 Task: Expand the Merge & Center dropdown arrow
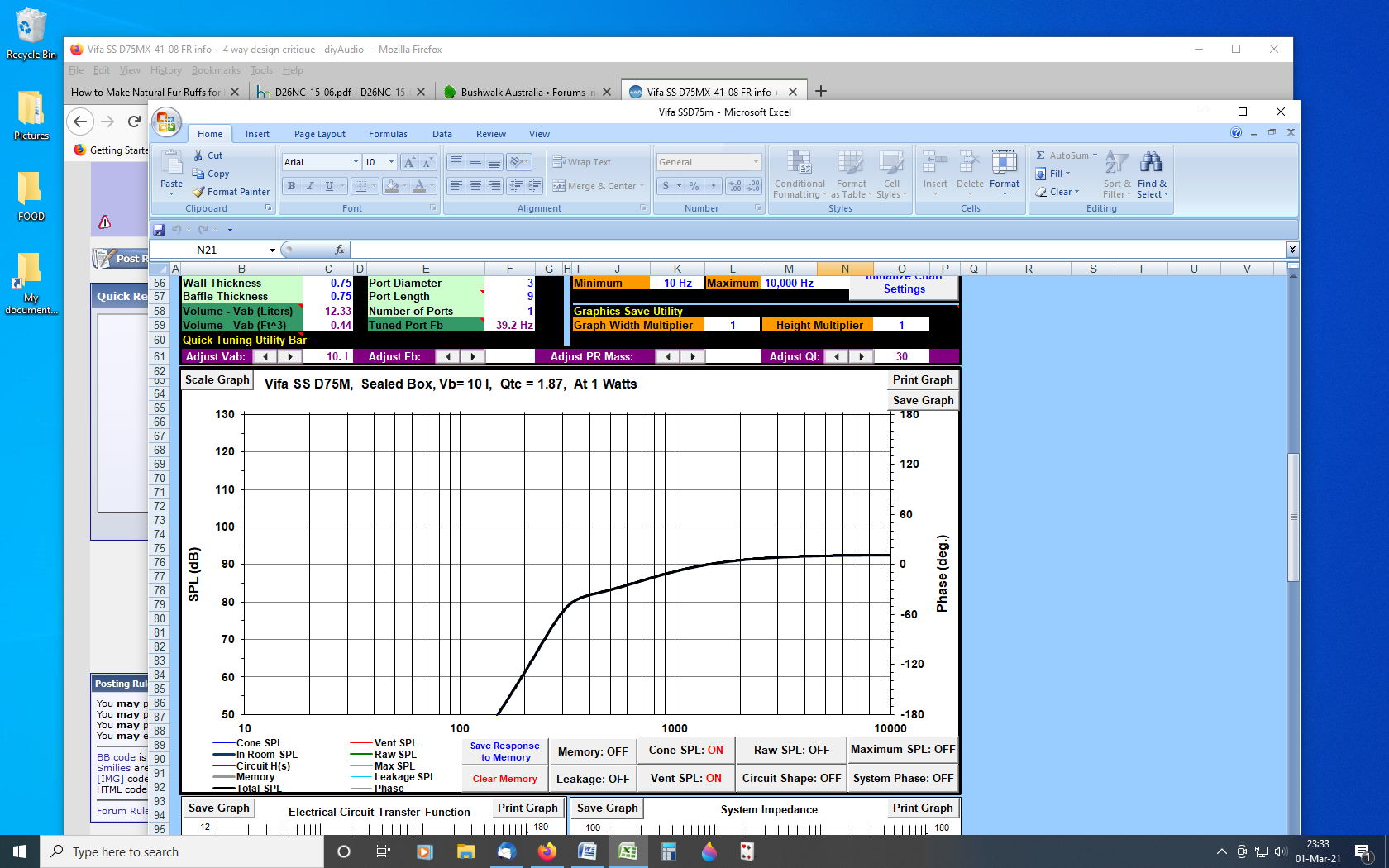tap(642, 186)
